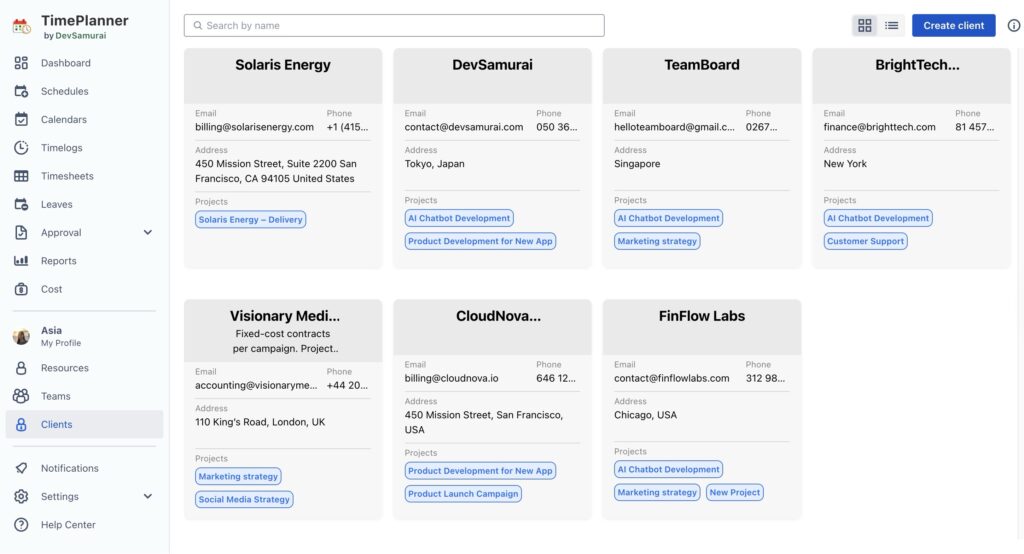Click address 110 King's Road, London, UK

[260, 421]
